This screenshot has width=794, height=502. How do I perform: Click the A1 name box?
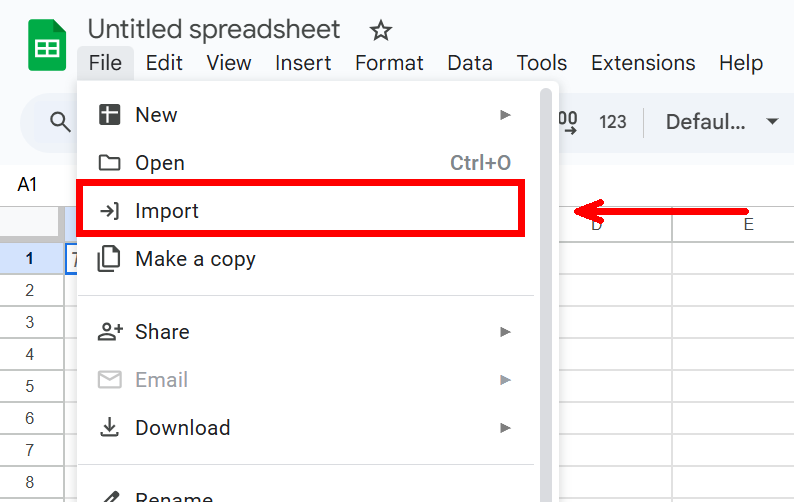[x=28, y=185]
